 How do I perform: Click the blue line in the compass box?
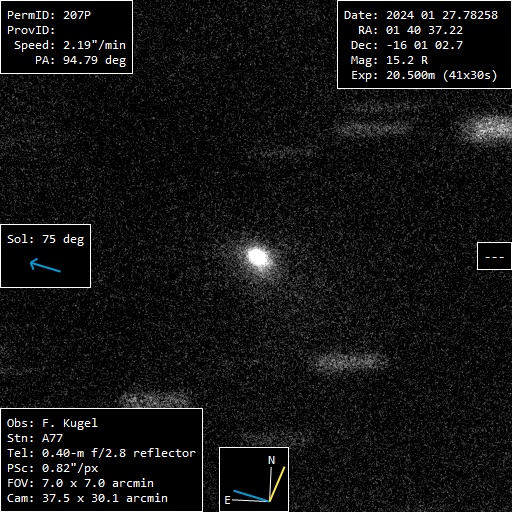(251, 496)
